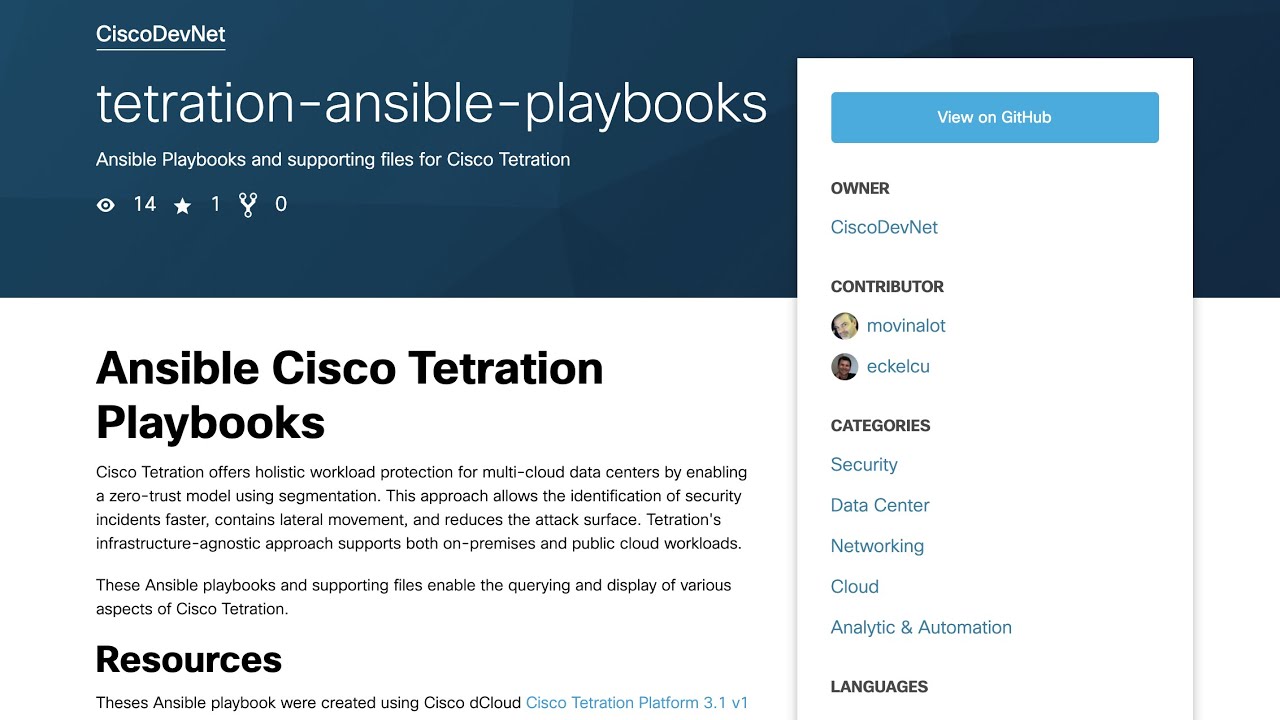
Task: Open contributor eckelcu's profile link
Action: pos(898,367)
